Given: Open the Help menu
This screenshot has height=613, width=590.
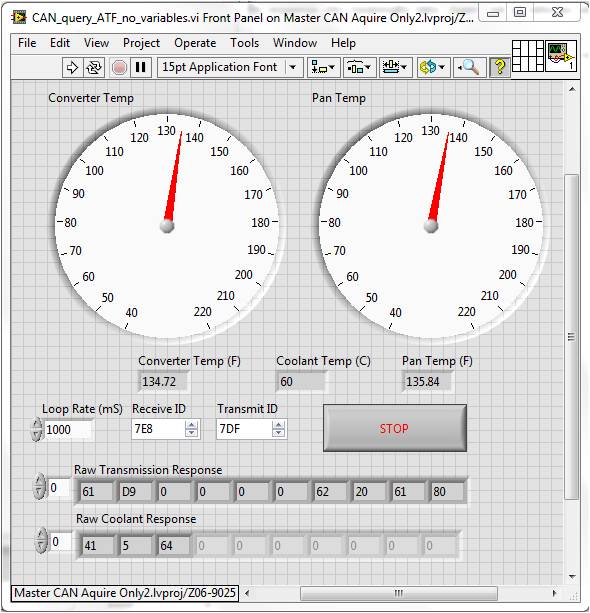Looking at the screenshot, I should tap(343, 43).
